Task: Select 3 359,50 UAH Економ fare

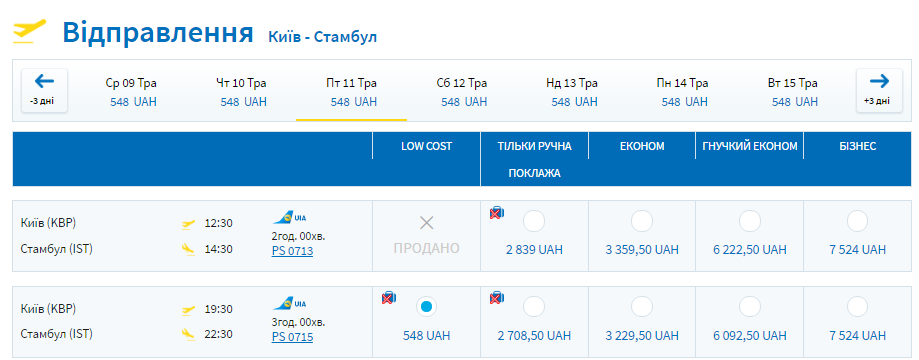Action: pyautogui.click(x=642, y=222)
